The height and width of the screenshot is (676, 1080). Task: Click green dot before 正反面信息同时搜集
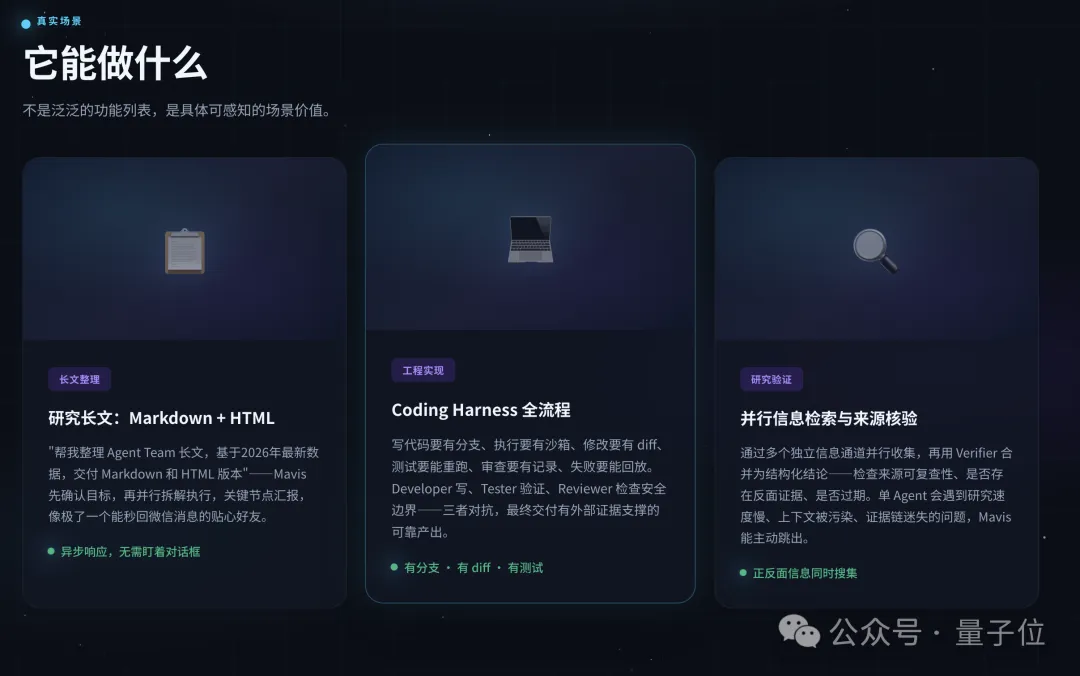743,573
